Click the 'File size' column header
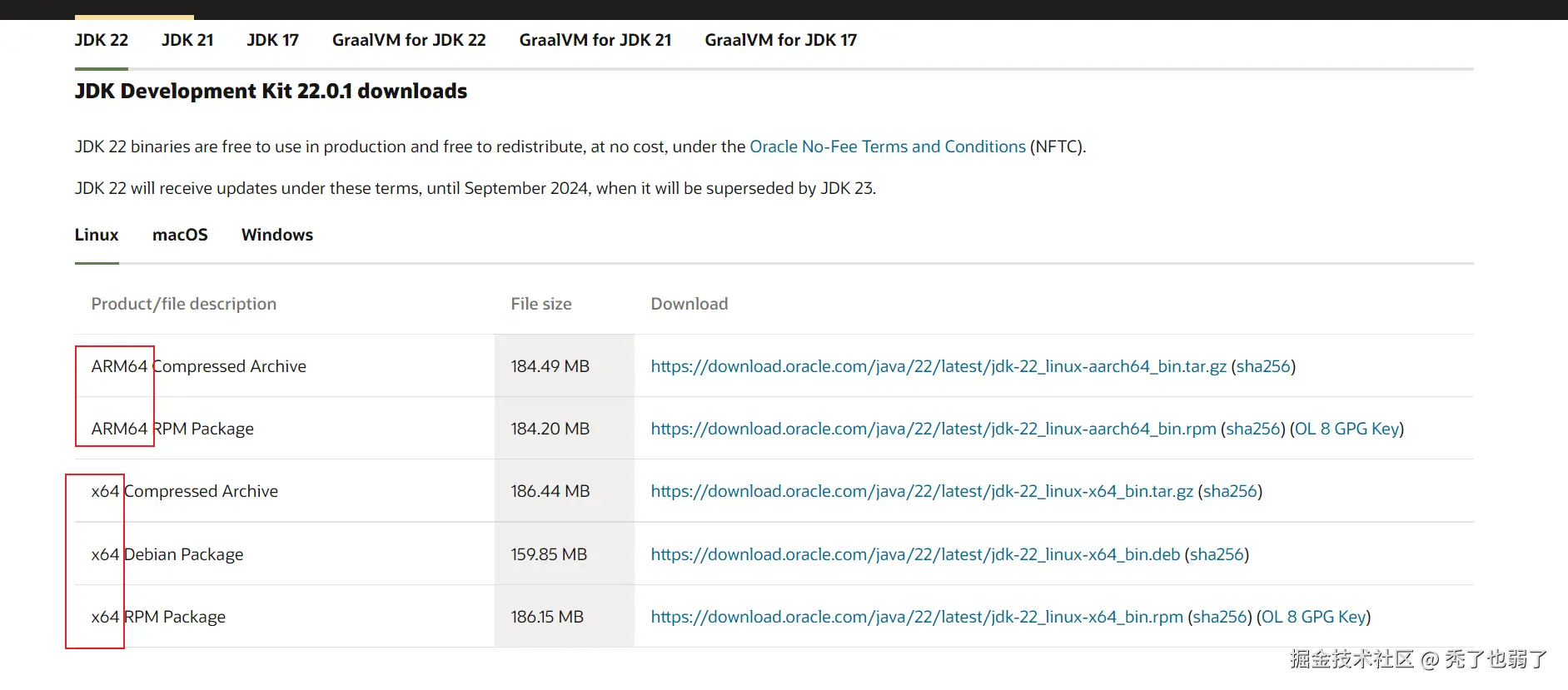The image size is (1568, 690). pos(541,304)
